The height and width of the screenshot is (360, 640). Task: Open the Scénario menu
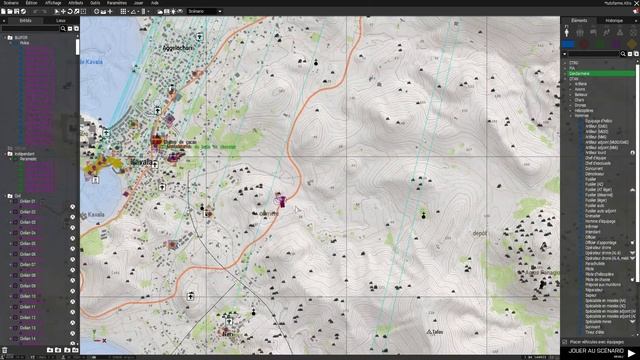coord(11,3)
